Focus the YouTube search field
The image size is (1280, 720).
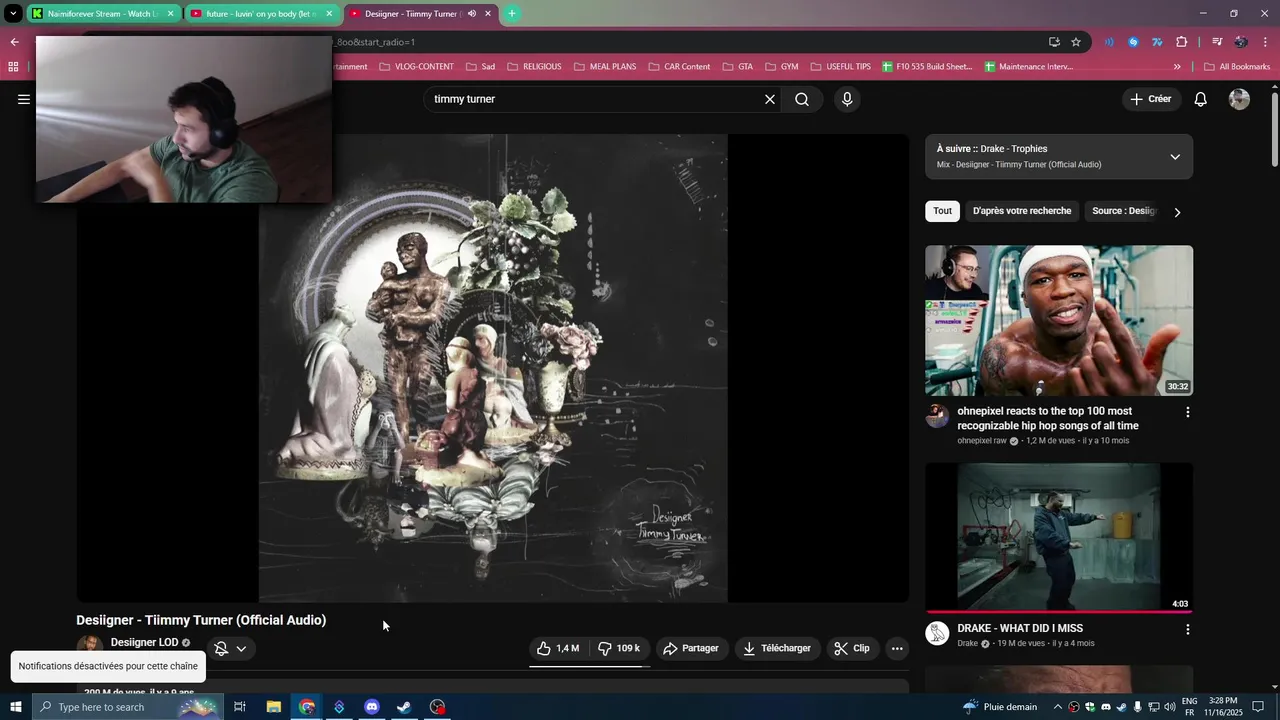(595, 99)
